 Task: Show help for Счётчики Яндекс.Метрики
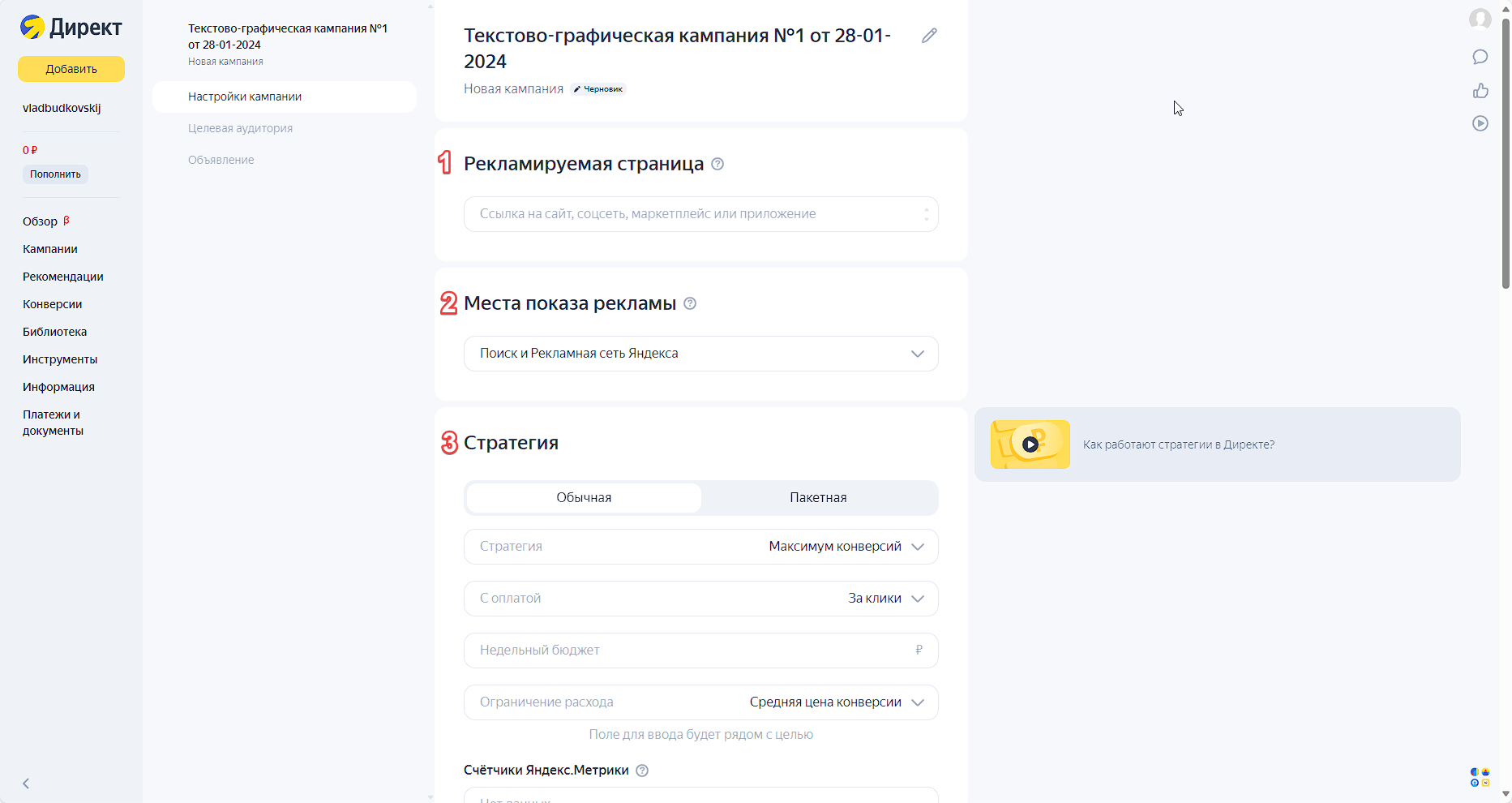pos(642,771)
